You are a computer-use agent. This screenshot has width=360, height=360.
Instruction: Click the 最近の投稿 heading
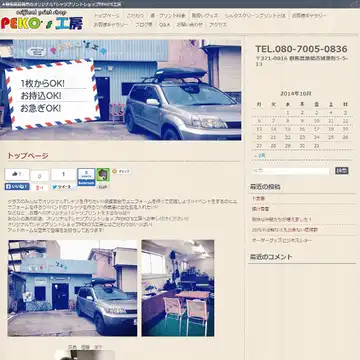coord(265,187)
